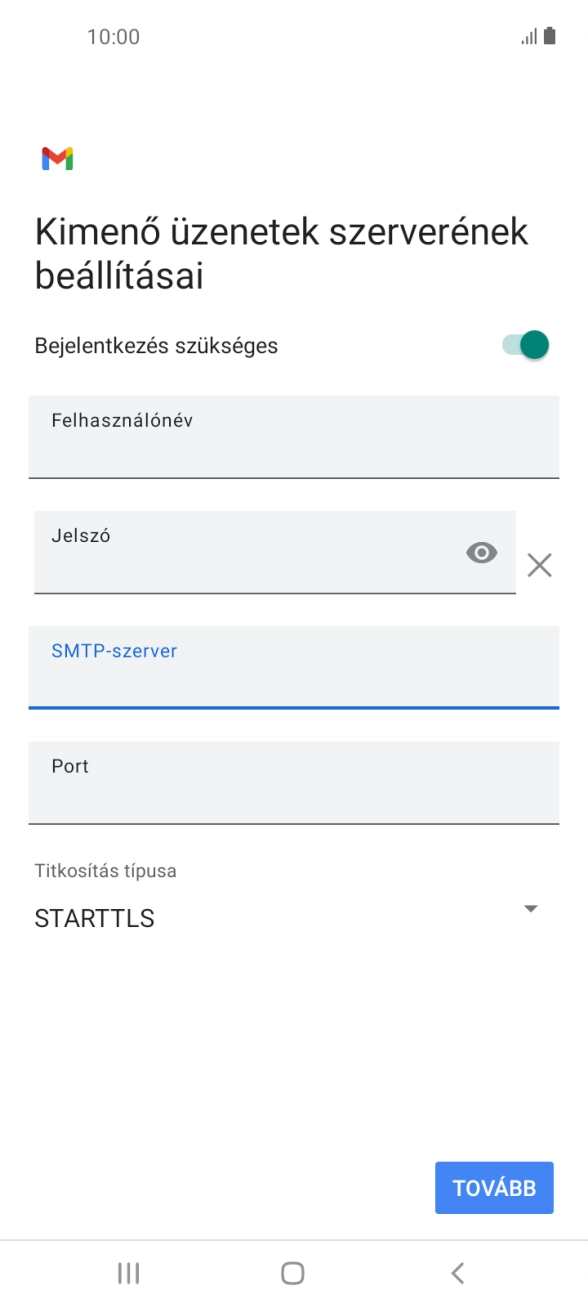Open recent apps with the recents button
The width and height of the screenshot is (588, 1308).
pyautogui.click(x=127, y=1273)
